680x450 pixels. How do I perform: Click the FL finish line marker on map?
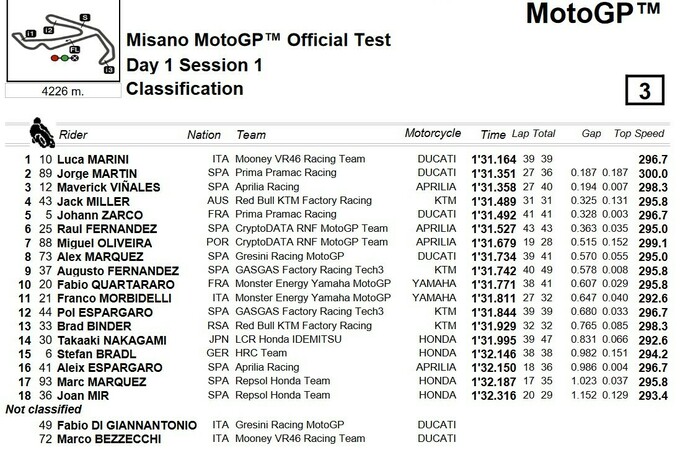click(76, 49)
